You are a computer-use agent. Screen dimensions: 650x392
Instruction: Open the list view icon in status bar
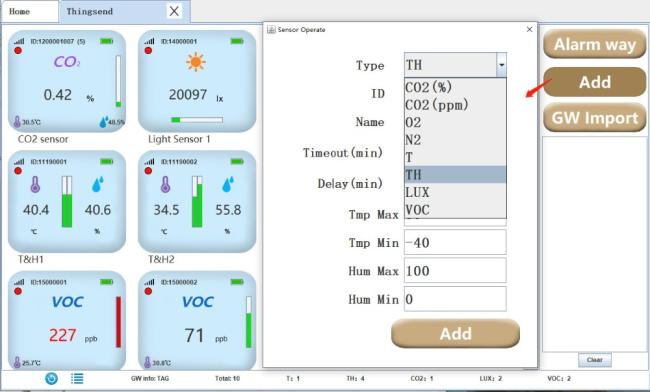77,378
